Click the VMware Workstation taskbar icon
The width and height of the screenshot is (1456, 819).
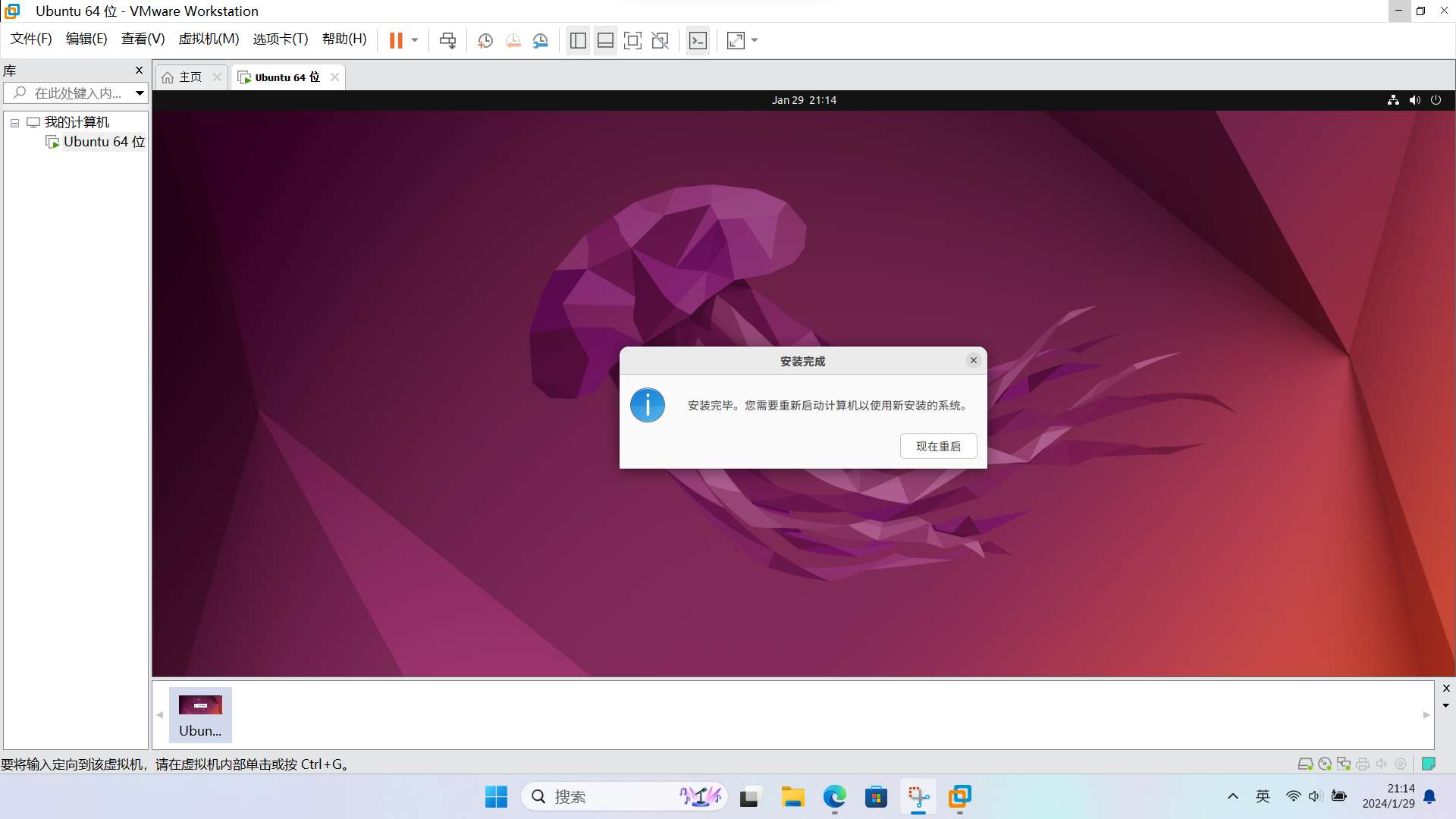point(960,797)
